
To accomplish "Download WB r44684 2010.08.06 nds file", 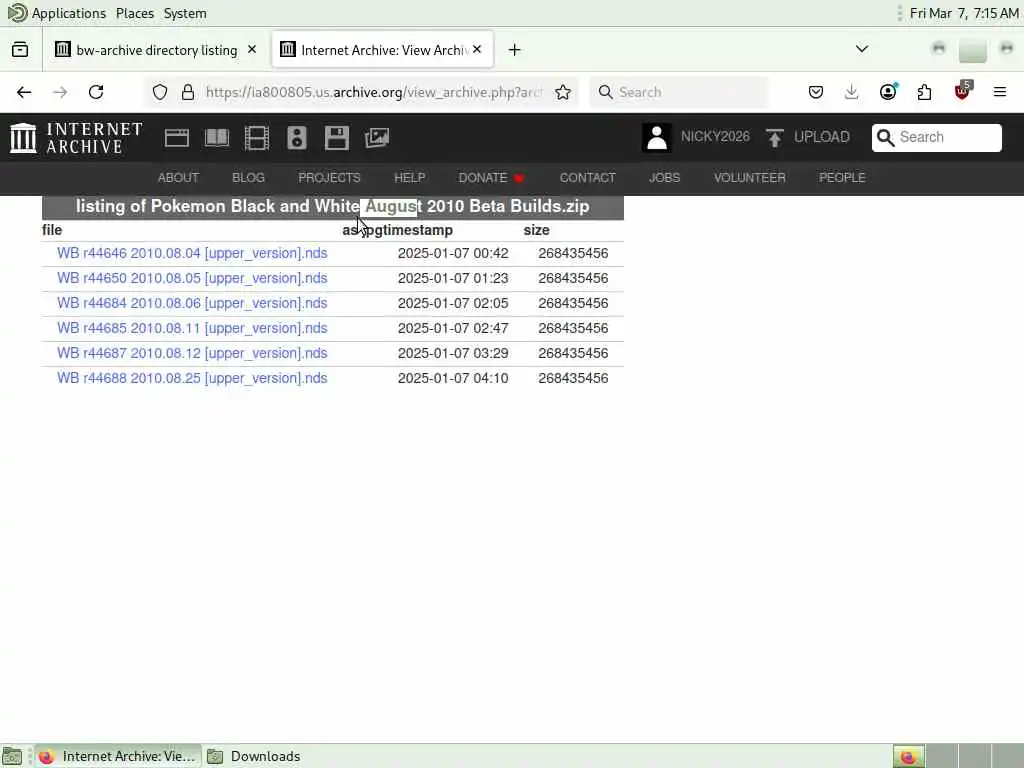I will tap(192, 303).
